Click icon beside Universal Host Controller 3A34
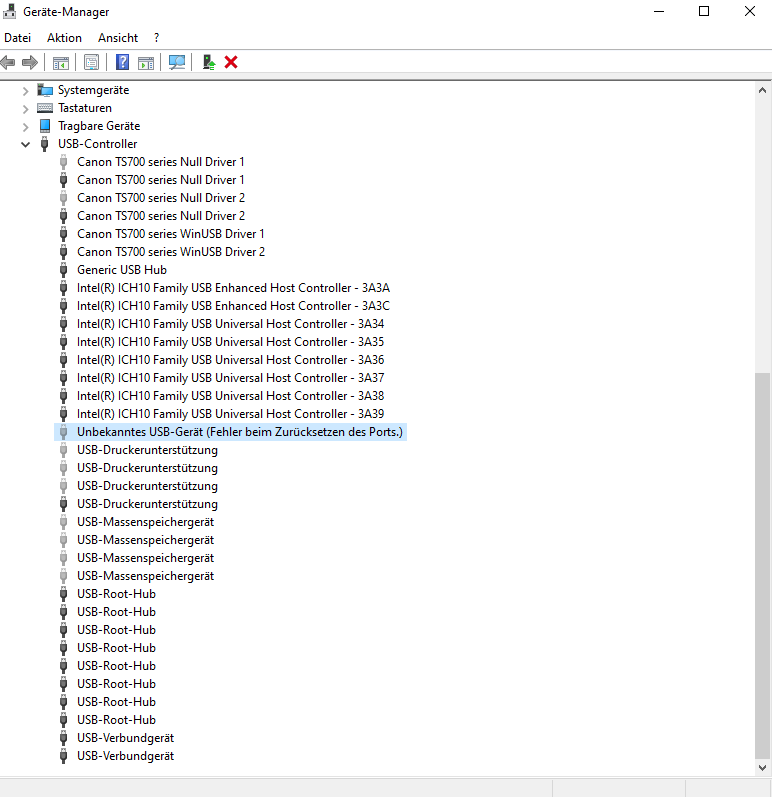This screenshot has width=772, height=797. pos(64,324)
